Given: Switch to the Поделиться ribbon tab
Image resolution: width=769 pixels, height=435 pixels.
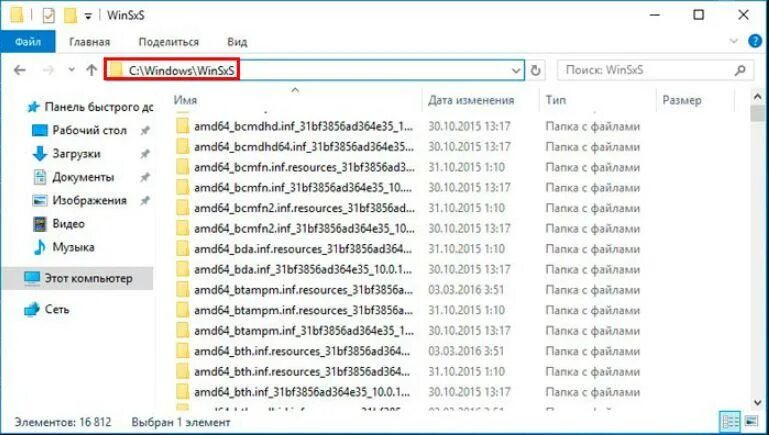Looking at the screenshot, I should pyautogui.click(x=169, y=42).
